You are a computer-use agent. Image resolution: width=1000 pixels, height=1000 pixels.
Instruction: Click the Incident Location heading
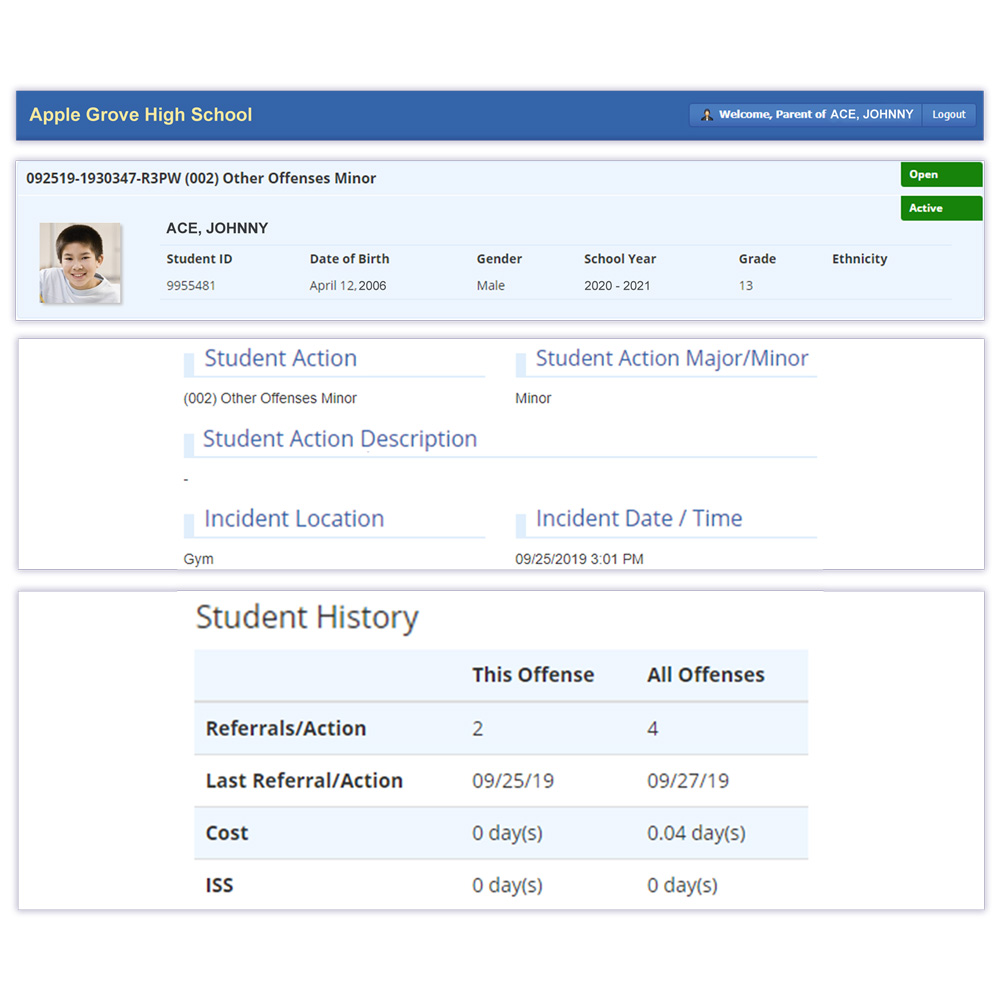point(294,518)
